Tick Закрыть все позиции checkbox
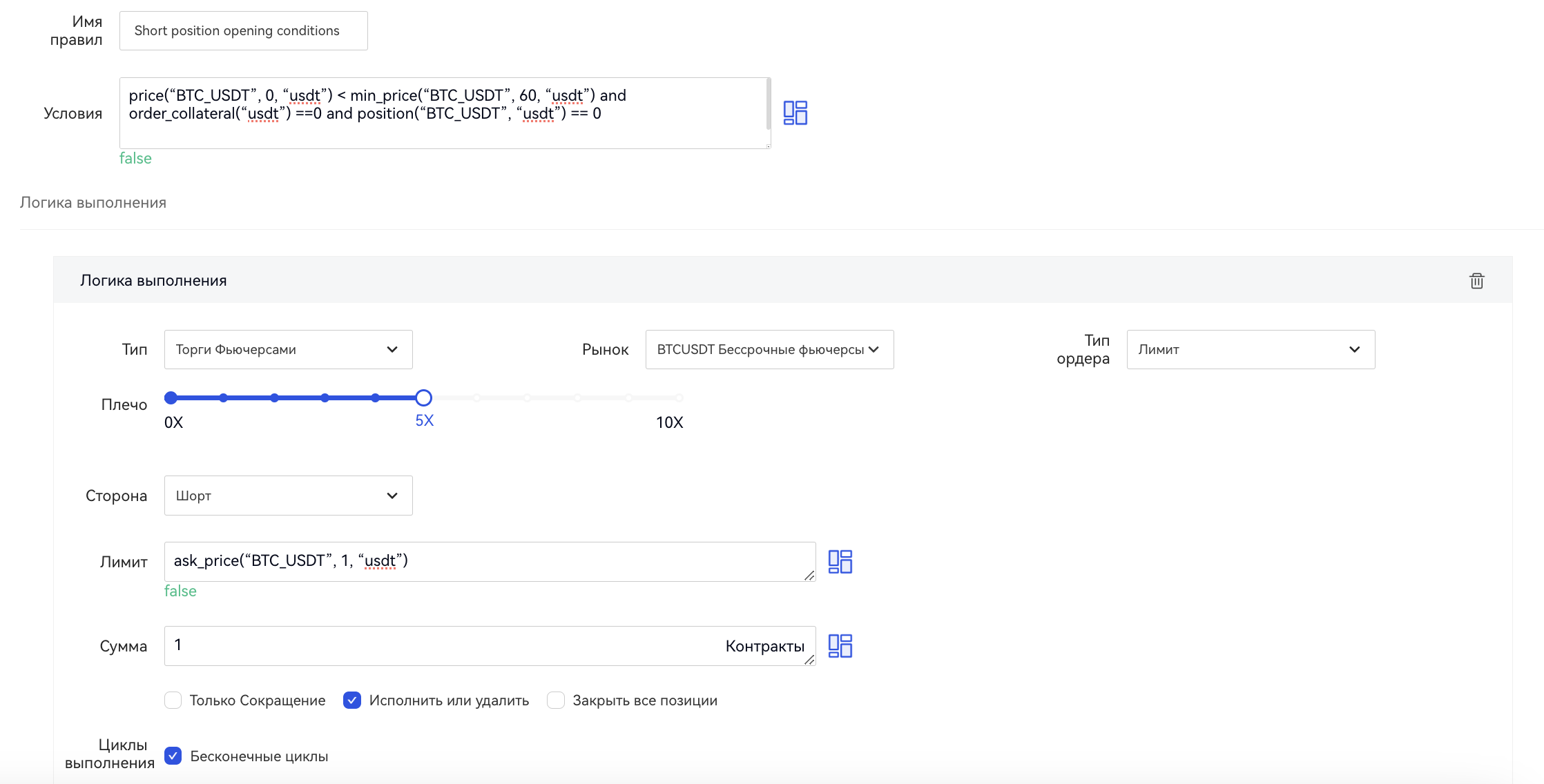The width and height of the screenshot is (1544, 784). 556,700
